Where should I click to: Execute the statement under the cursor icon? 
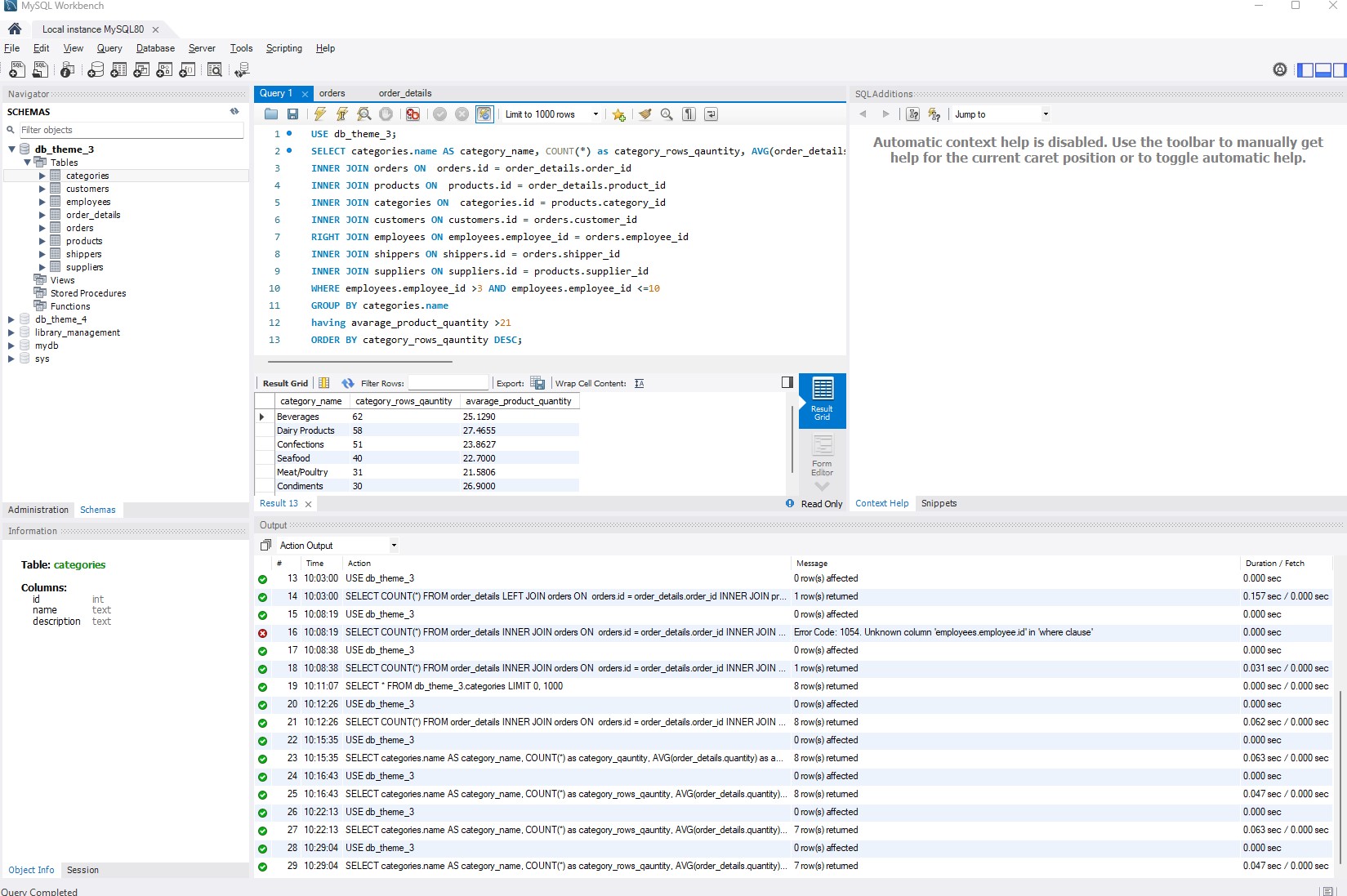pyautogui.click(x=341, y=114)
